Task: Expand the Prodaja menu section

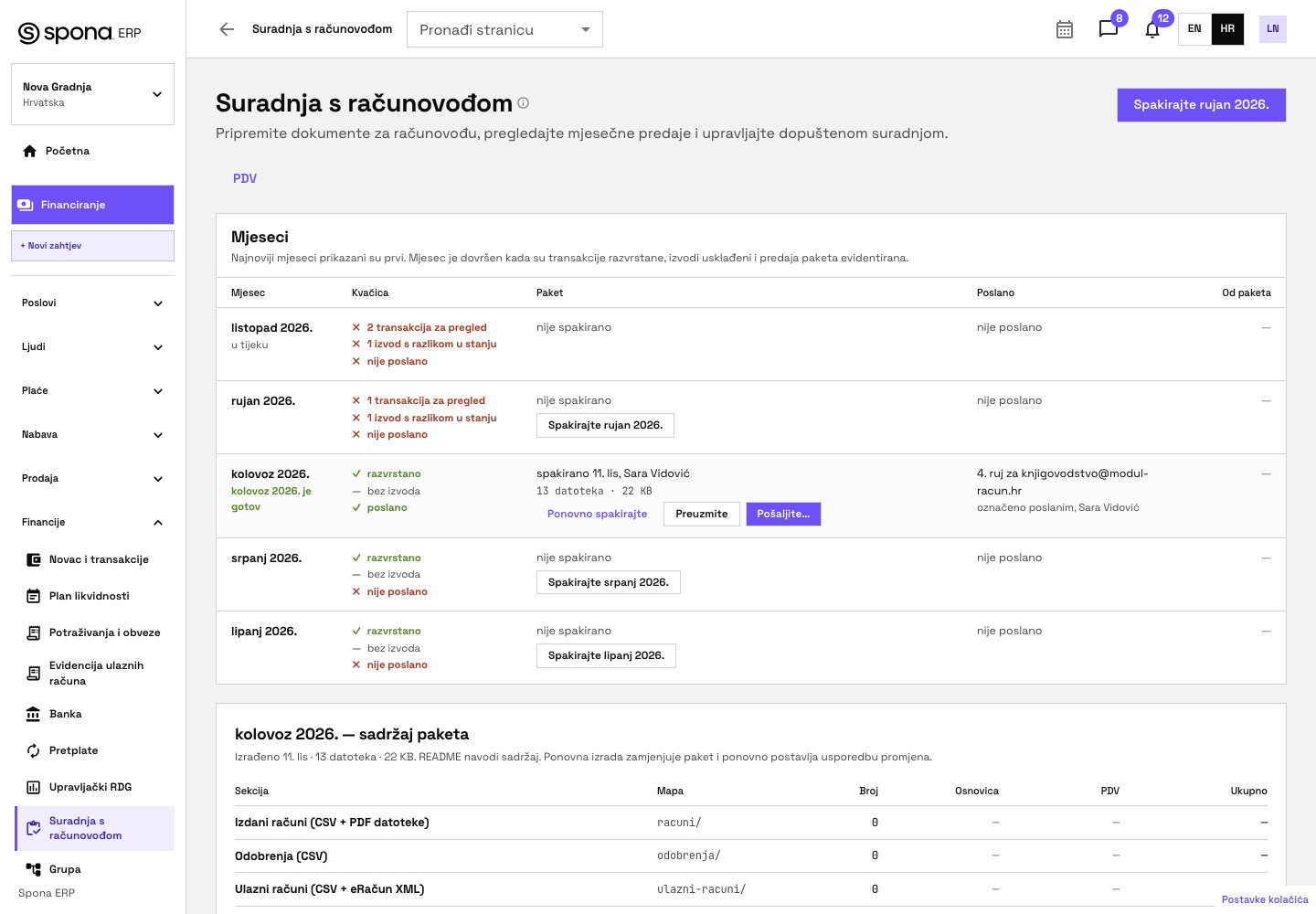Action: [x=92, y=479]
